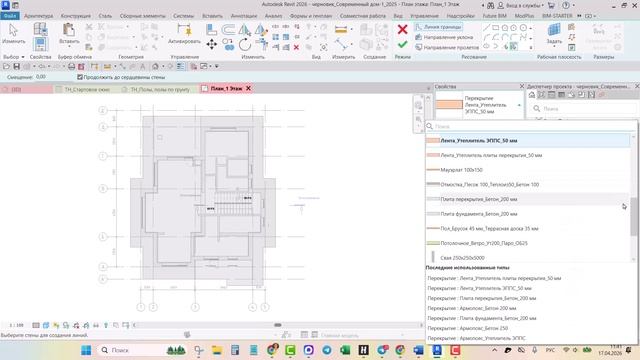Click swatch beside Отмостка_Песок 100 type
The width and height of the screenshot is (640, 360).
click(433, 184)
